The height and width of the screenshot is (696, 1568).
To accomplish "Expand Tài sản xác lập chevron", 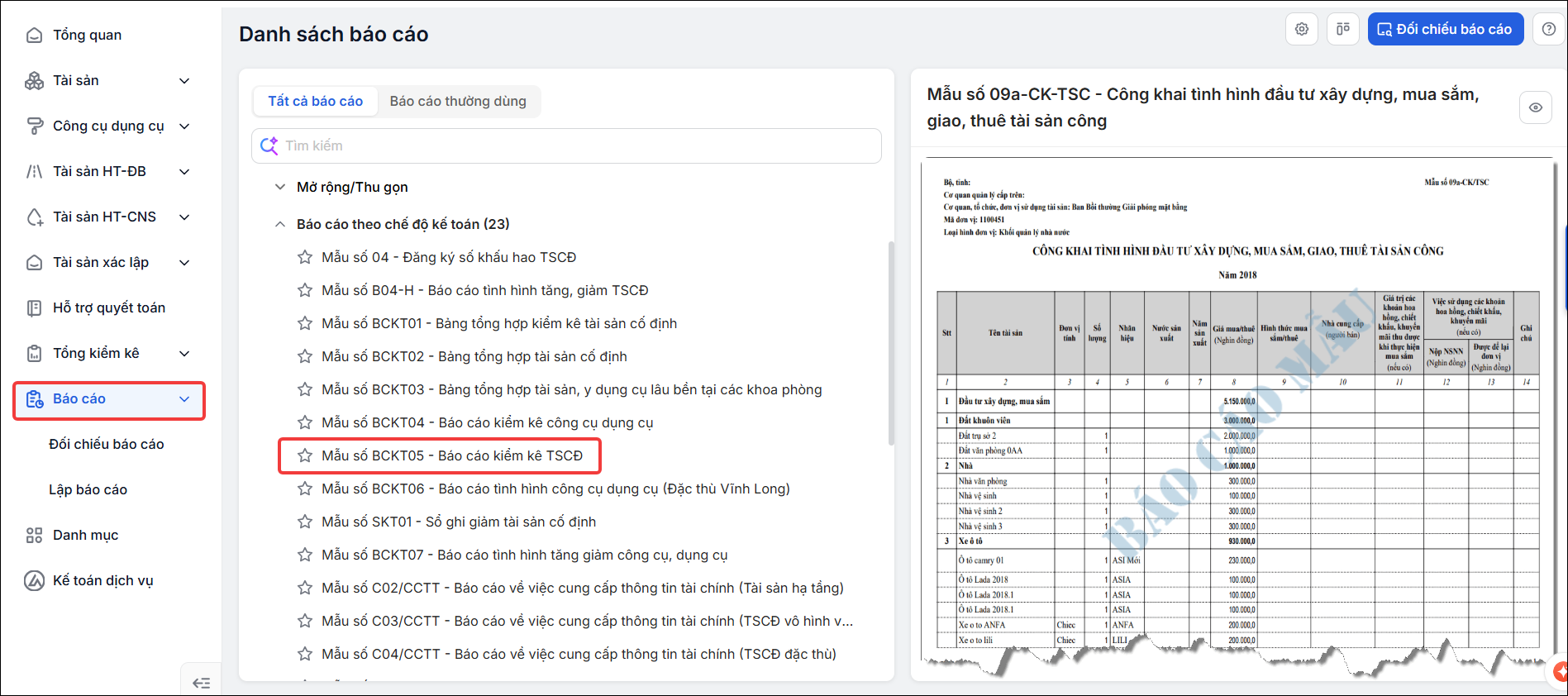I will 184,262.
